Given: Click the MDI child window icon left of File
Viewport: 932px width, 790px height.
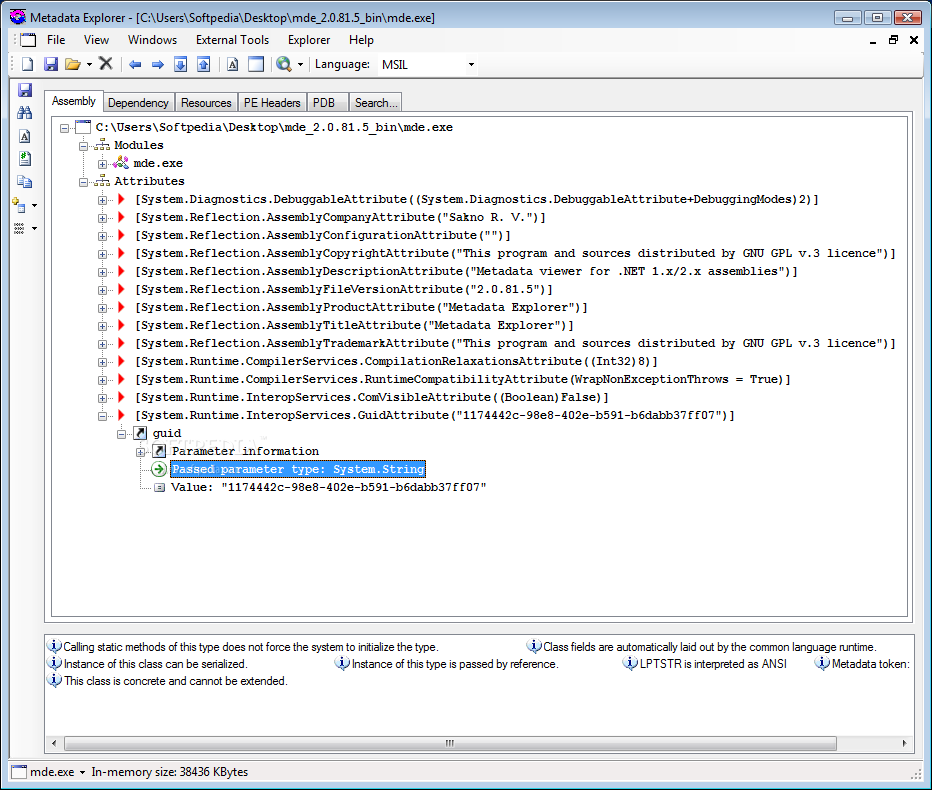Looking at the screenshot, I should coord(29,40).
